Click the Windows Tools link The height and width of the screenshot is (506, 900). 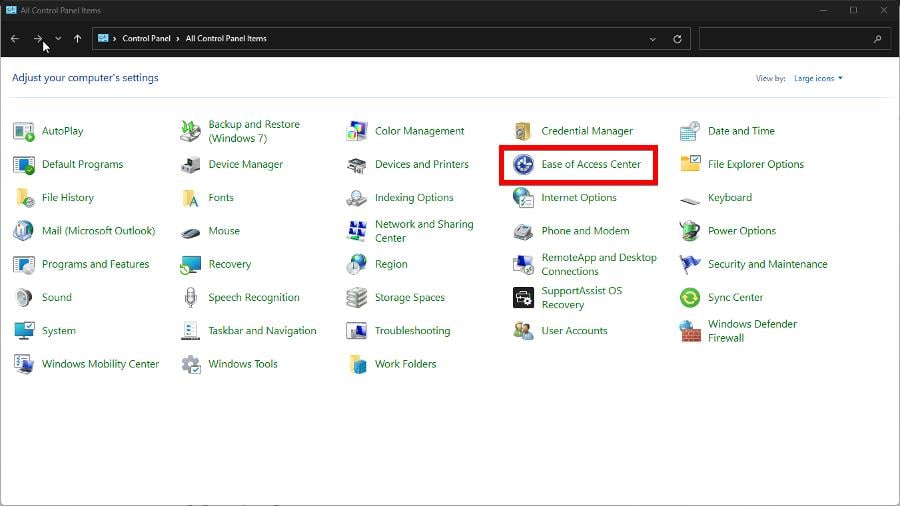(x=243, y=364)
